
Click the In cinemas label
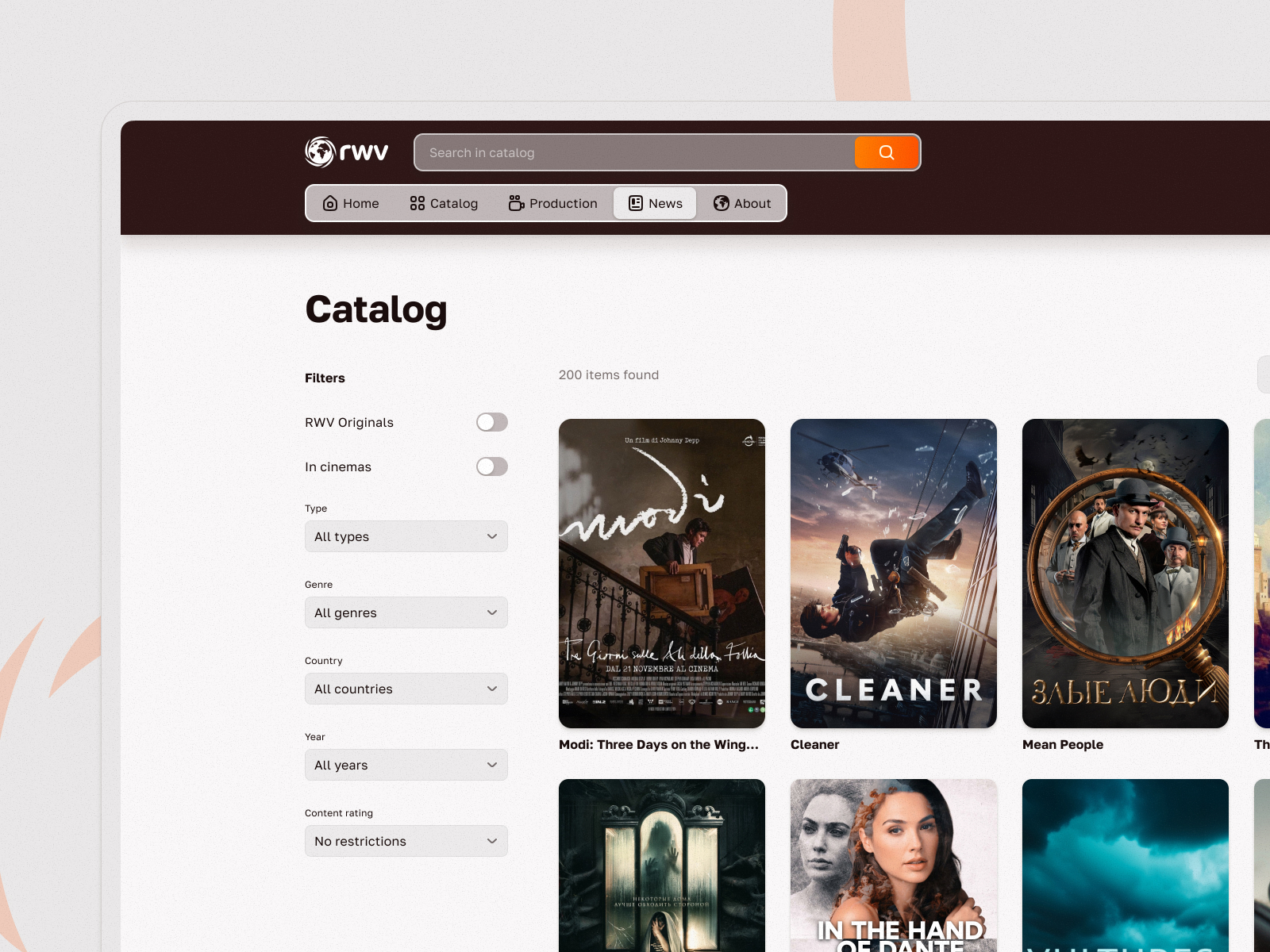point(338,466)
